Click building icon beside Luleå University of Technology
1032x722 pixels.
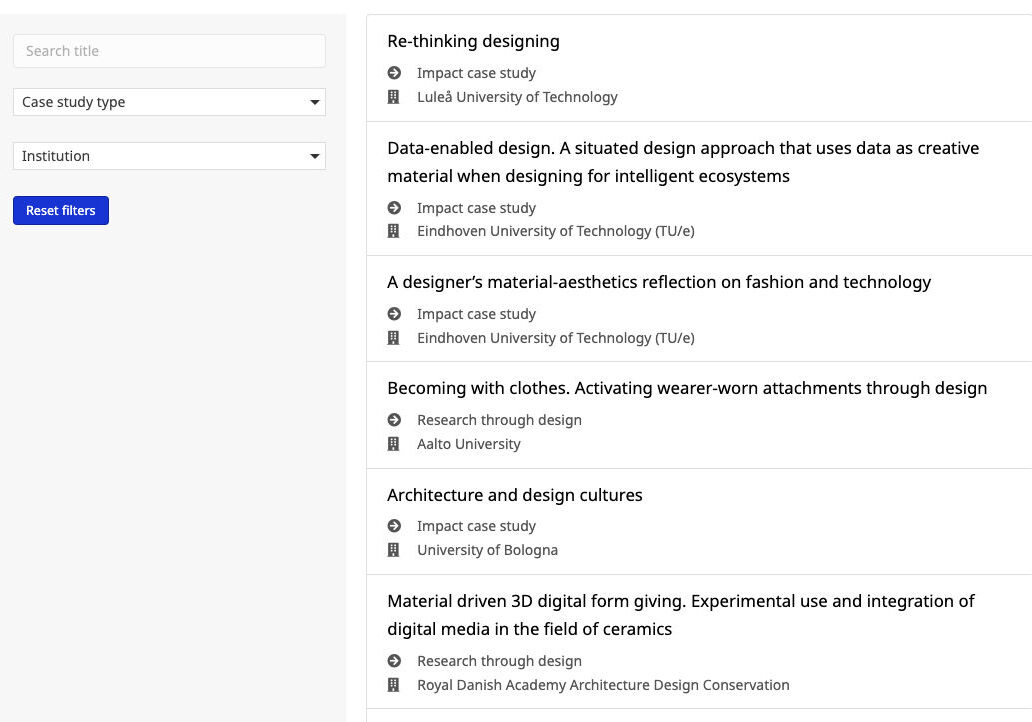pyautogui.click(x=394, y=97)
